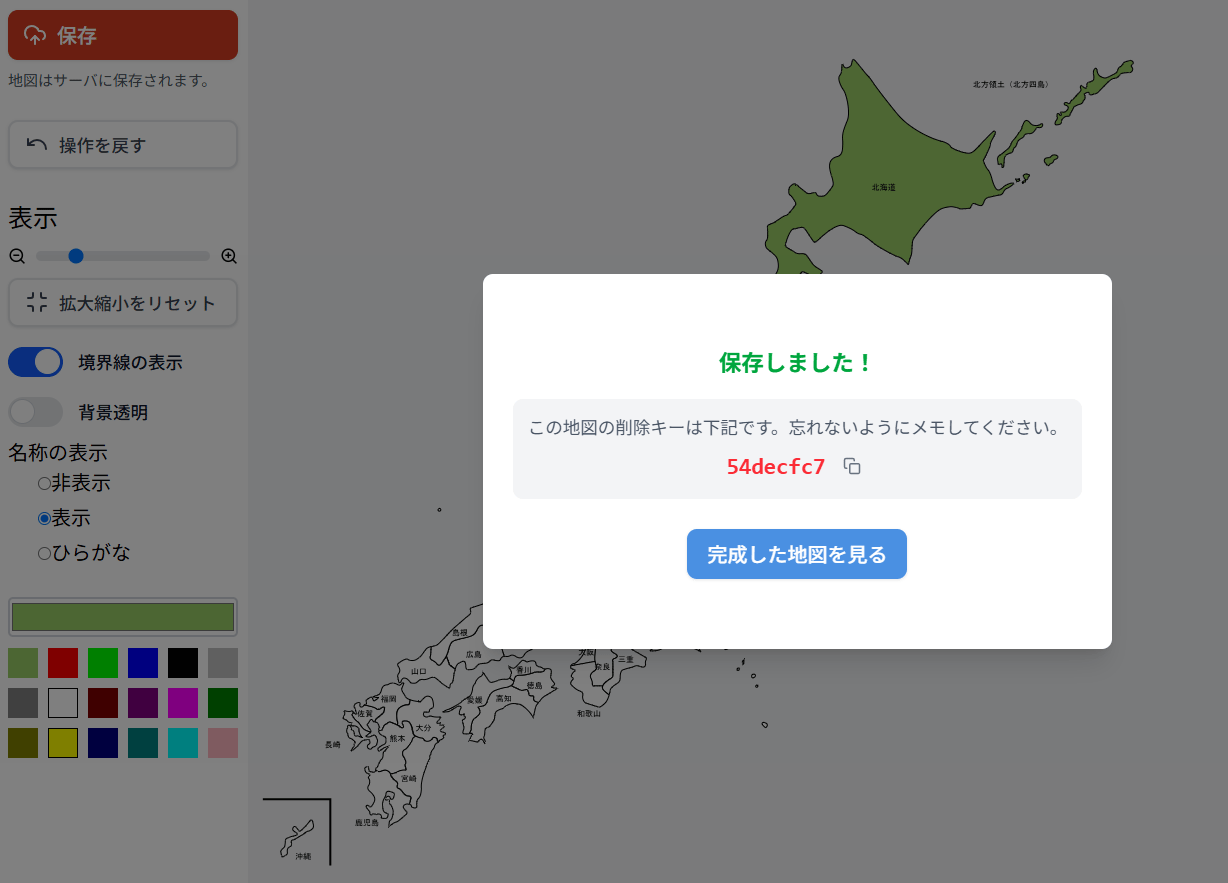Screen dimensions: 1228x883
Task: Toggle 境界線の表示 border switch
Action: tap(36, 362)
